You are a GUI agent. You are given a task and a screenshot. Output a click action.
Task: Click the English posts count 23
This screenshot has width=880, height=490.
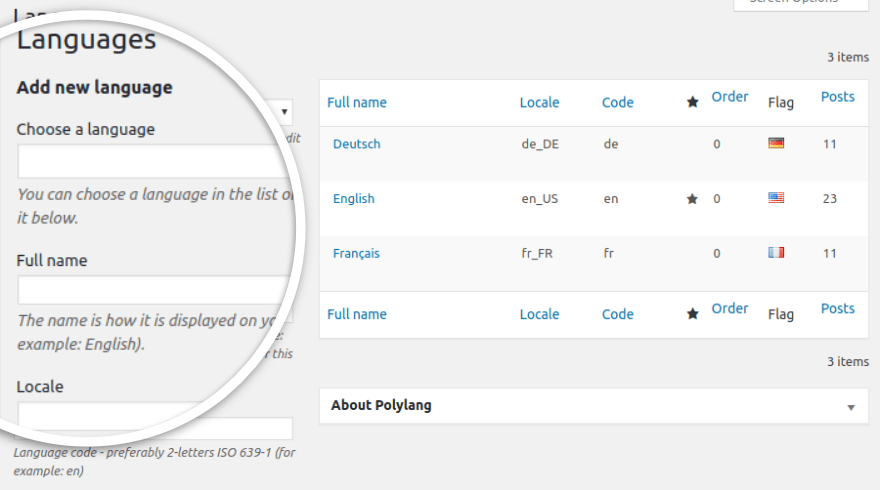829,199
